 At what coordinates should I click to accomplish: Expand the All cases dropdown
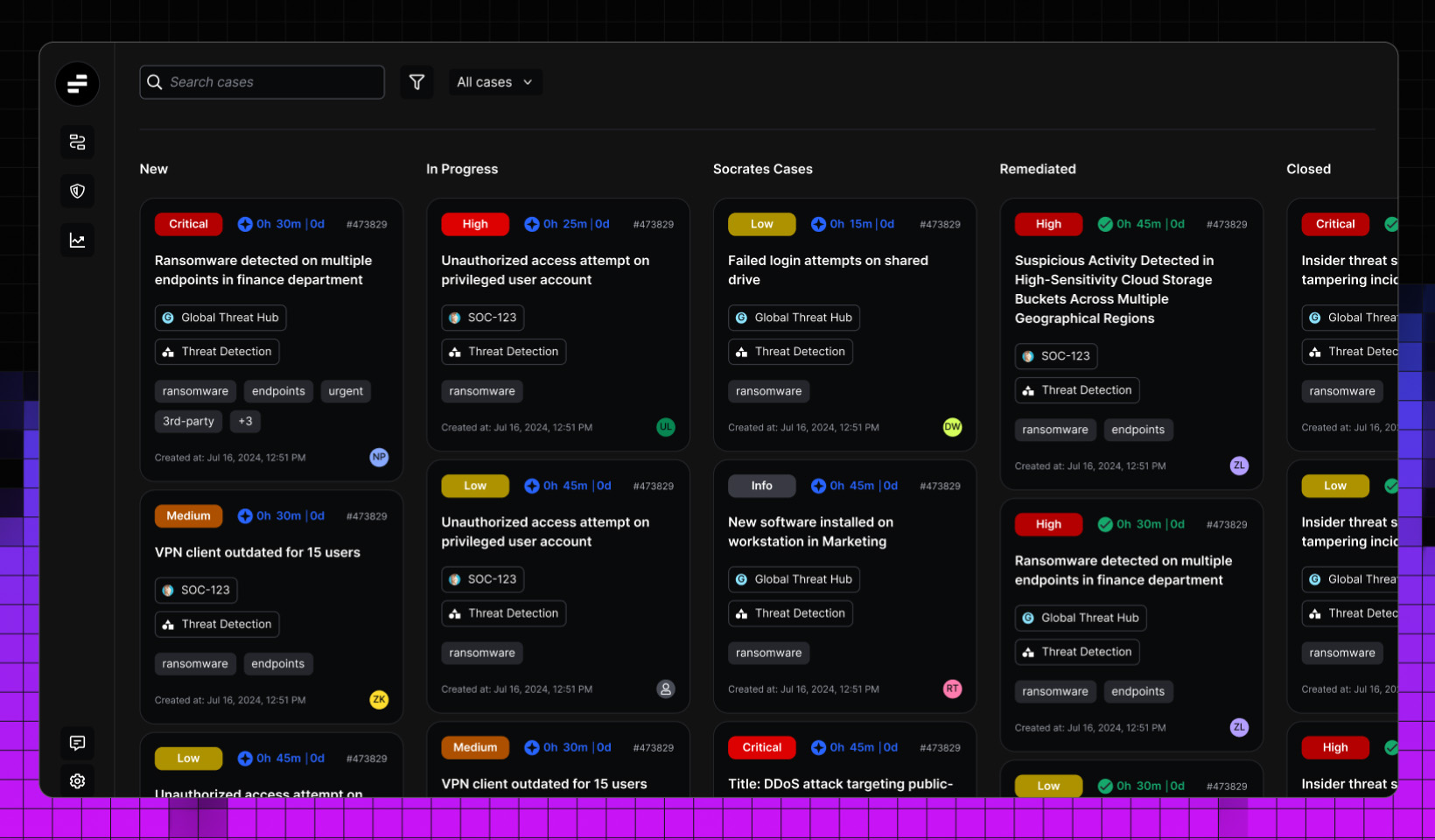pyautogui.click(x=494, y=82)
